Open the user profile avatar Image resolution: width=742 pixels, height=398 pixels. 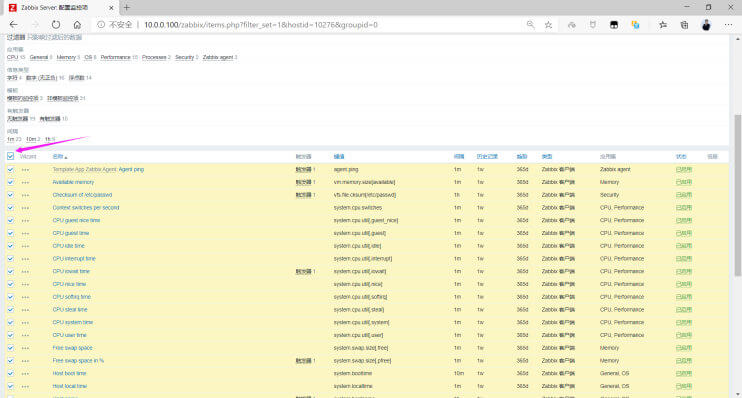click(x=706, y=25)
